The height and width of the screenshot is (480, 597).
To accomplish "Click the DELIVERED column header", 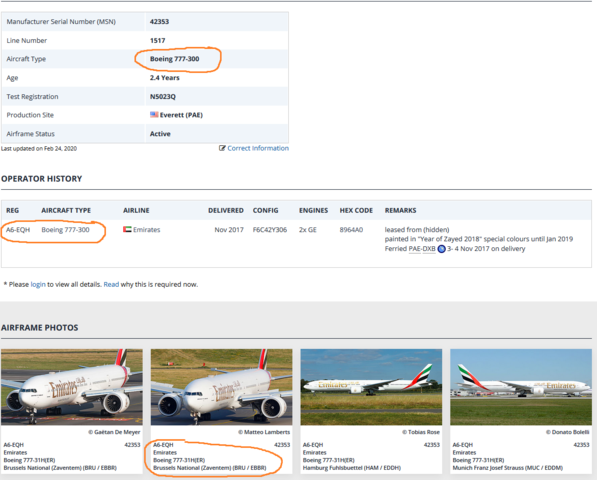I will 226,210.
